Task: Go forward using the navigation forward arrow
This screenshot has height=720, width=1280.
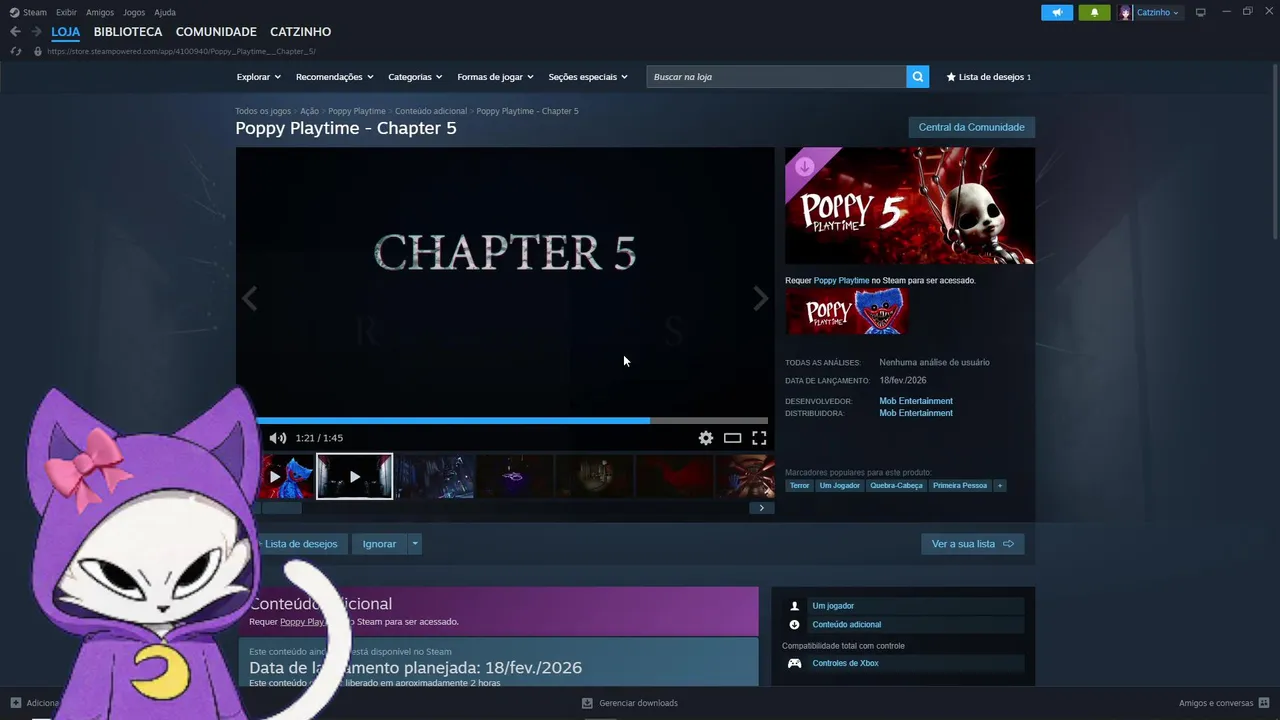Action: click(36, 32)
